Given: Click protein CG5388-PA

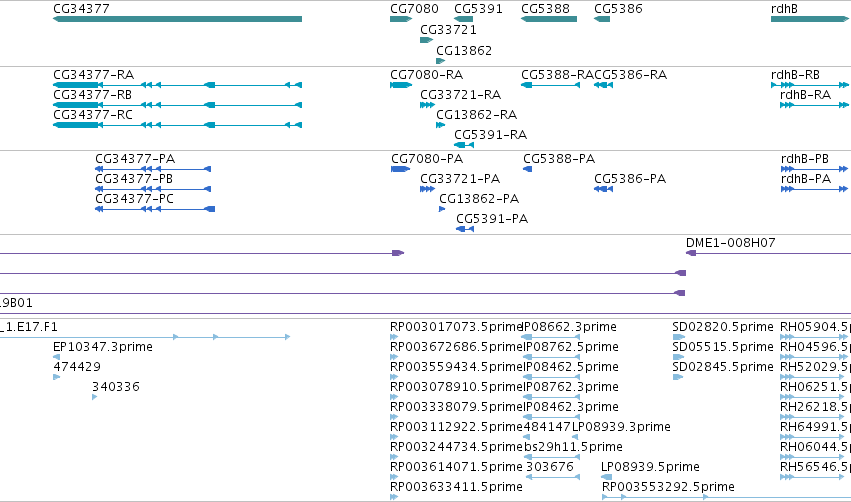Looking at the screenshot, I should click(x=528, y=169).
